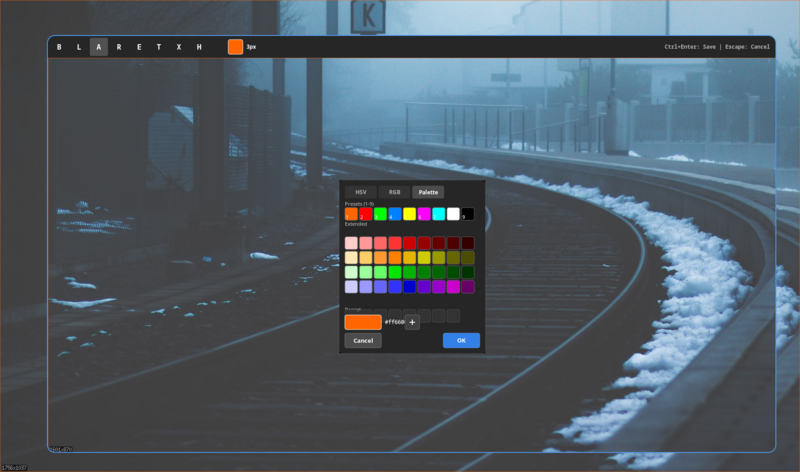This screenshot has width=800, height=472.
Task: Pick green preset number 3
Action: 380,214
